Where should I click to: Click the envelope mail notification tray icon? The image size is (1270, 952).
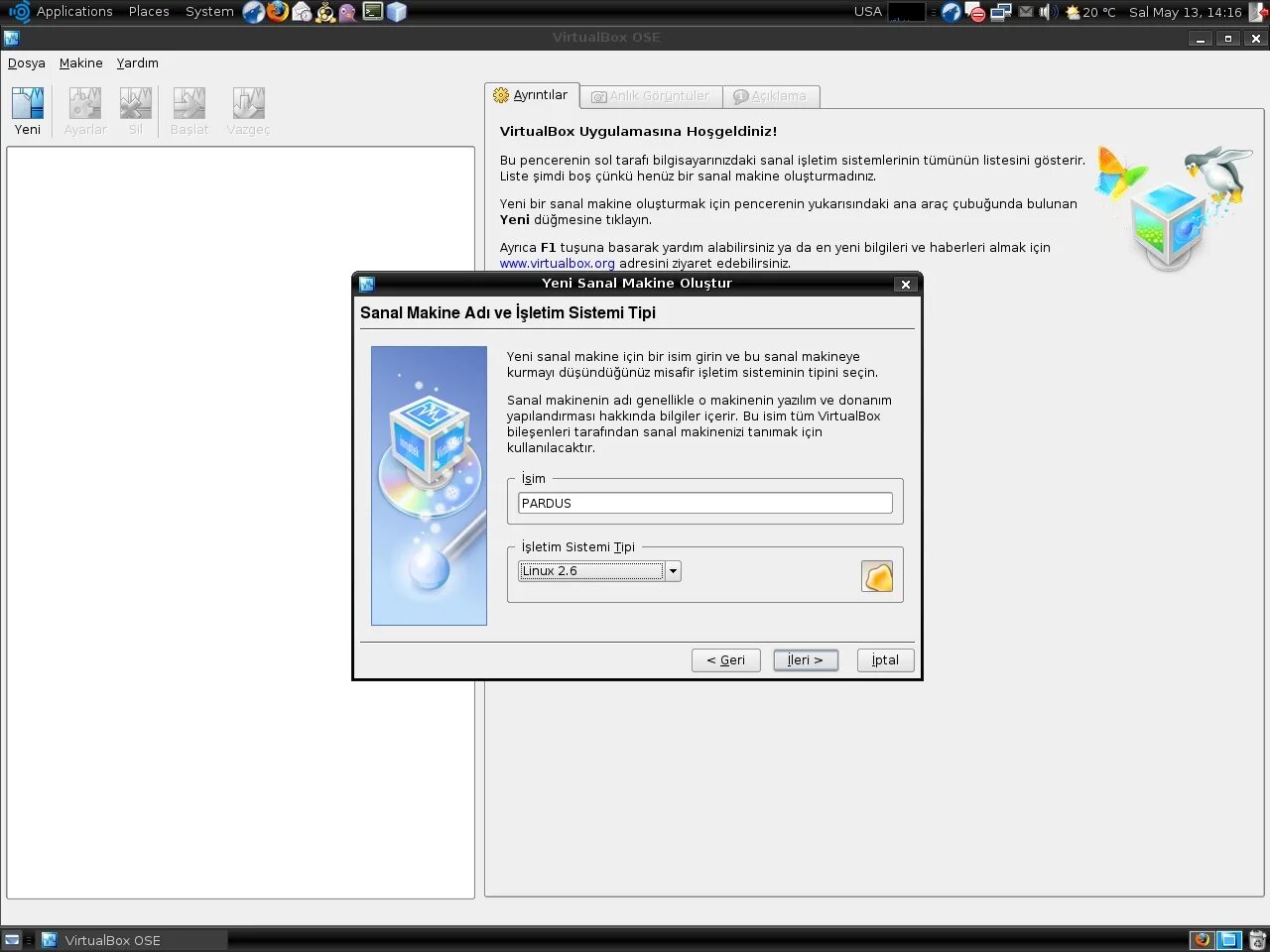tap(1026, 12)
